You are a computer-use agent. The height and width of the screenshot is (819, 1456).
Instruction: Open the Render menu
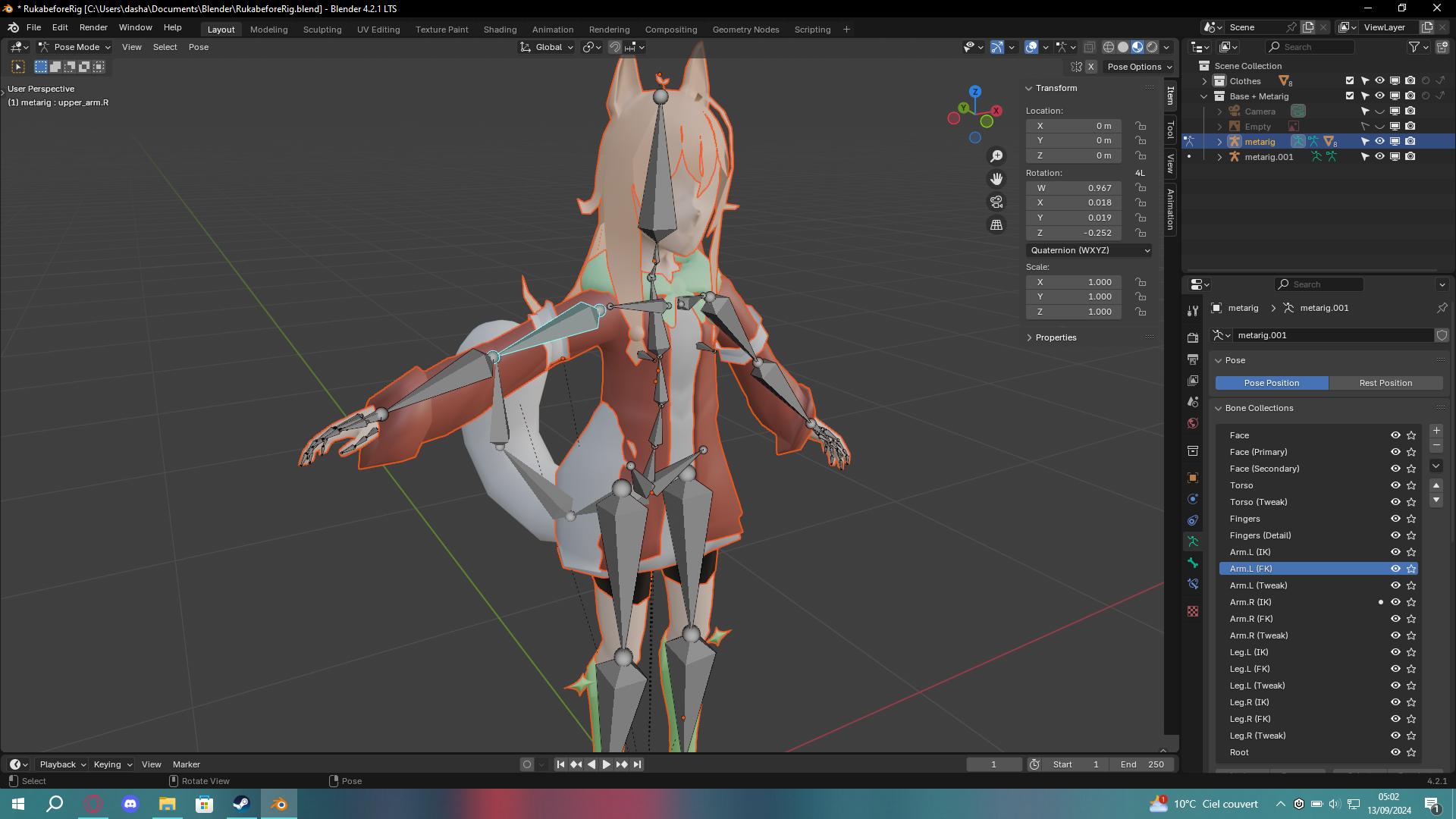(93, 27)
